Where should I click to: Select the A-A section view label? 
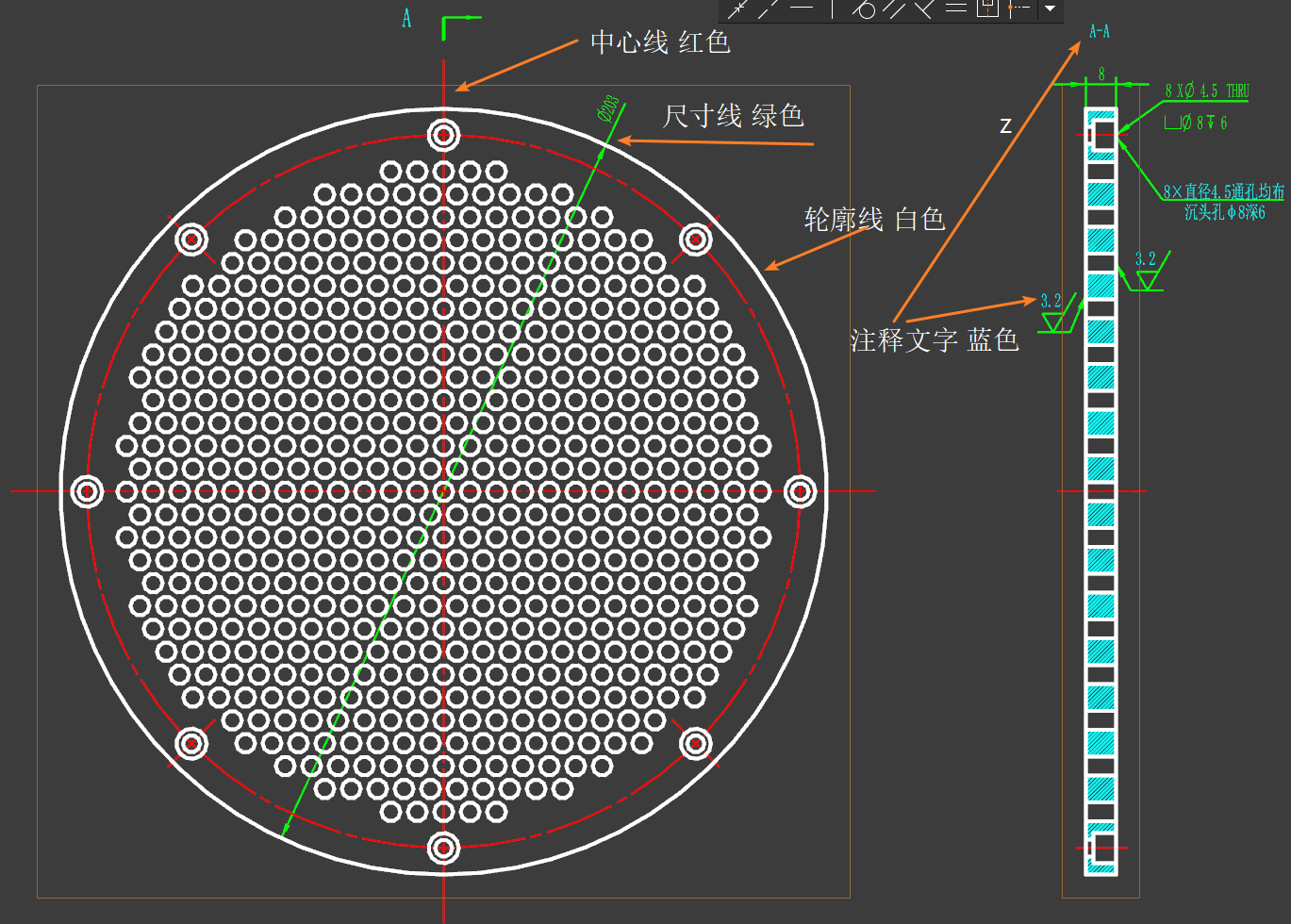tap(1100, 31)
